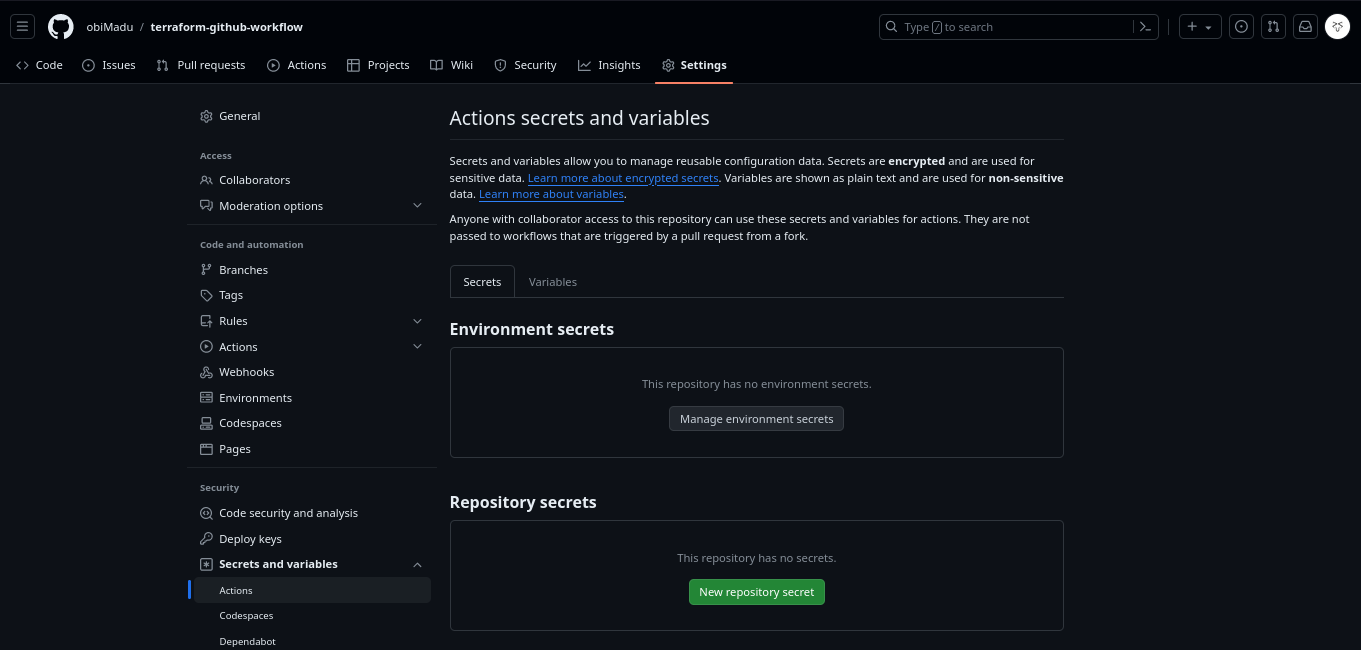The image size is (1361, 650).
Task: Click the Code security shield-search icon
Action: 207,513
